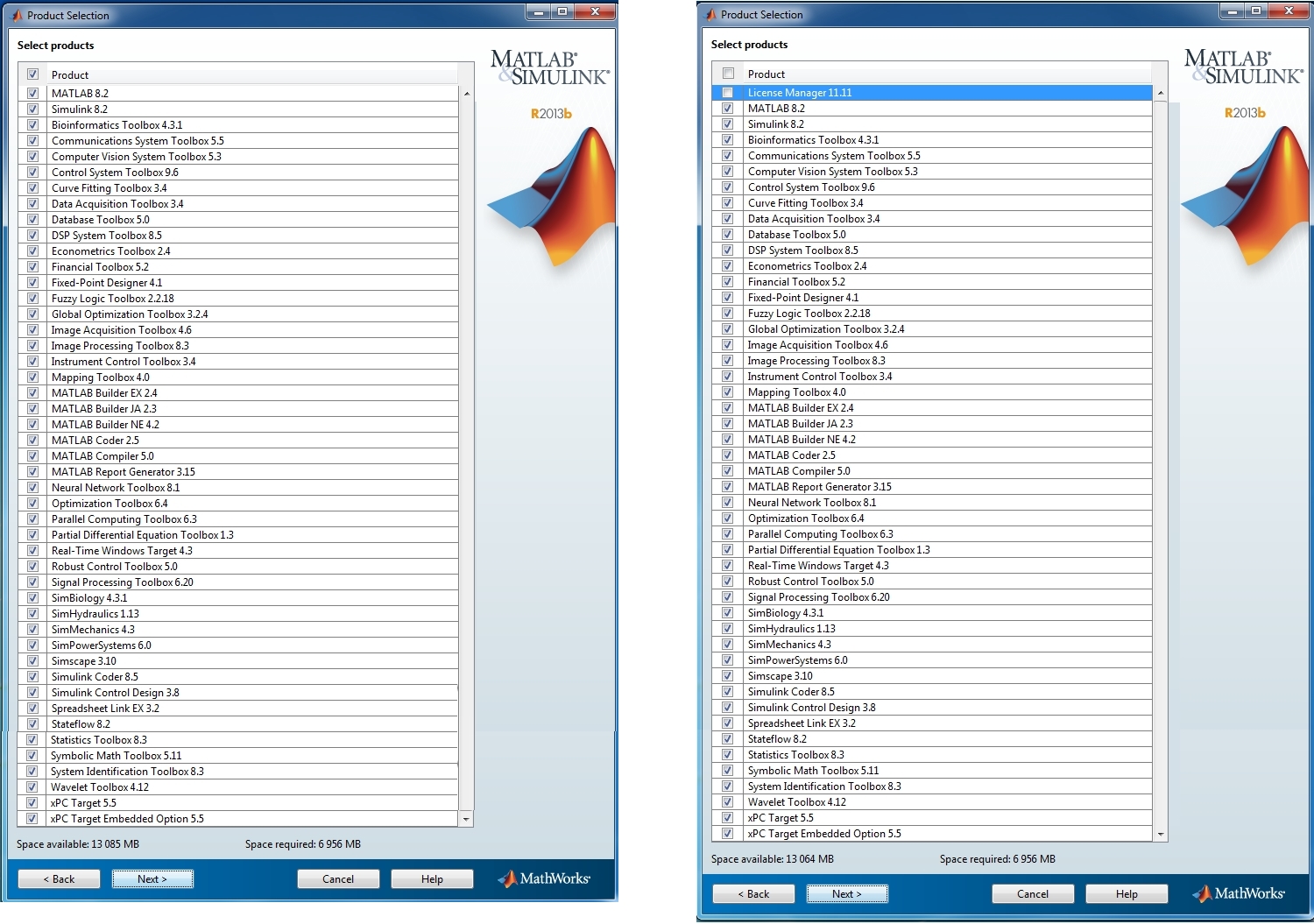Uncheck Wavelet Toolbox 4.12 in right window
Viewport: 1314px width, 924px height.
coord(727,802)
